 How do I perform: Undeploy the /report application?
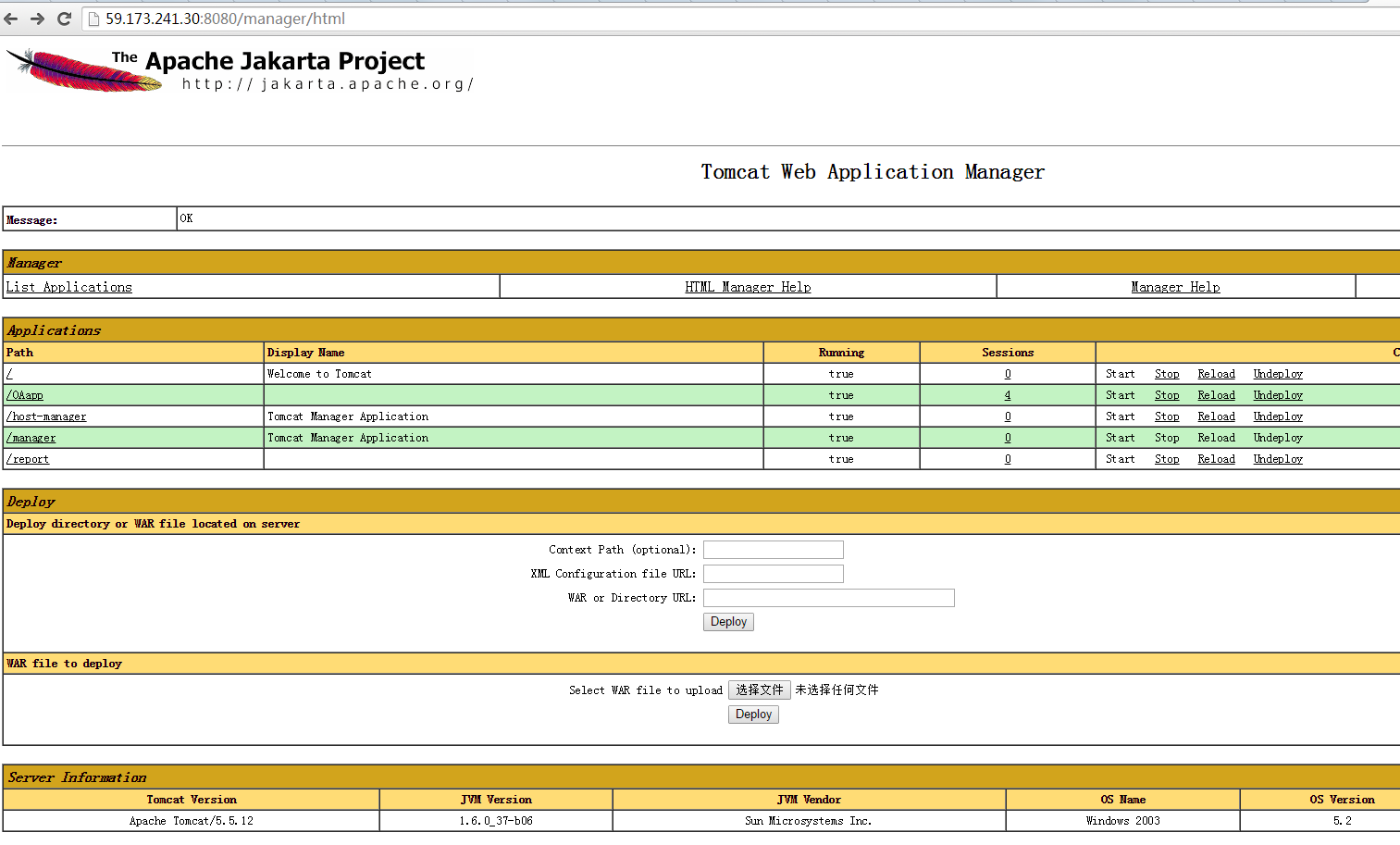point(1278,459)
